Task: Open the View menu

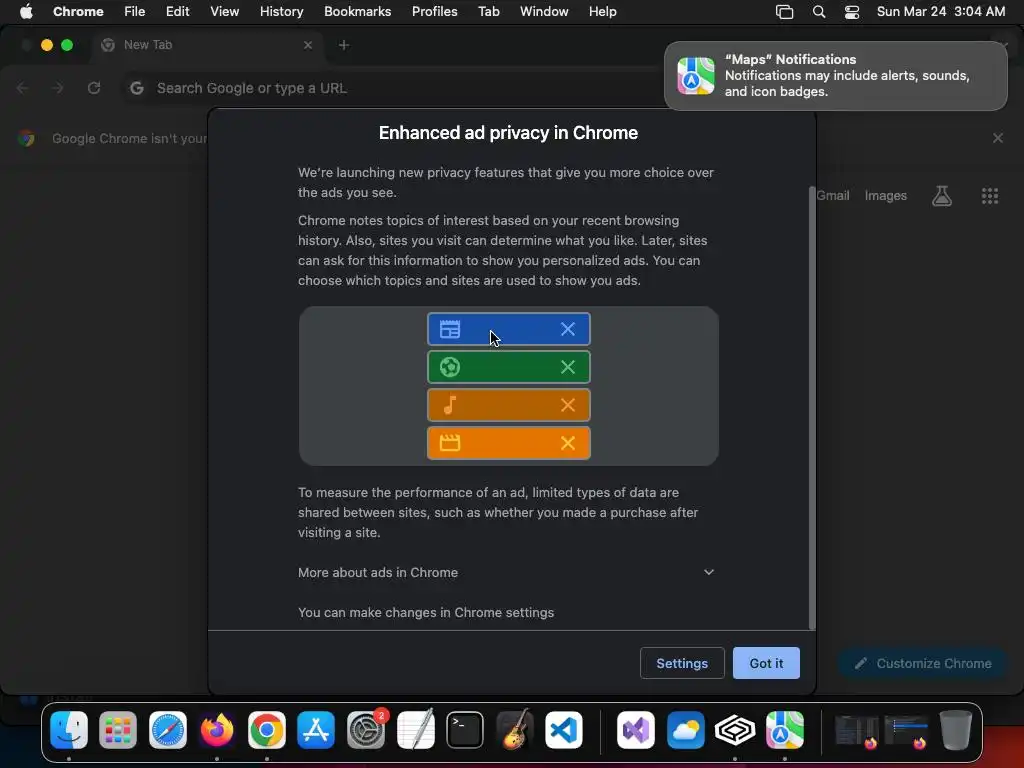Action: point(224,11)
